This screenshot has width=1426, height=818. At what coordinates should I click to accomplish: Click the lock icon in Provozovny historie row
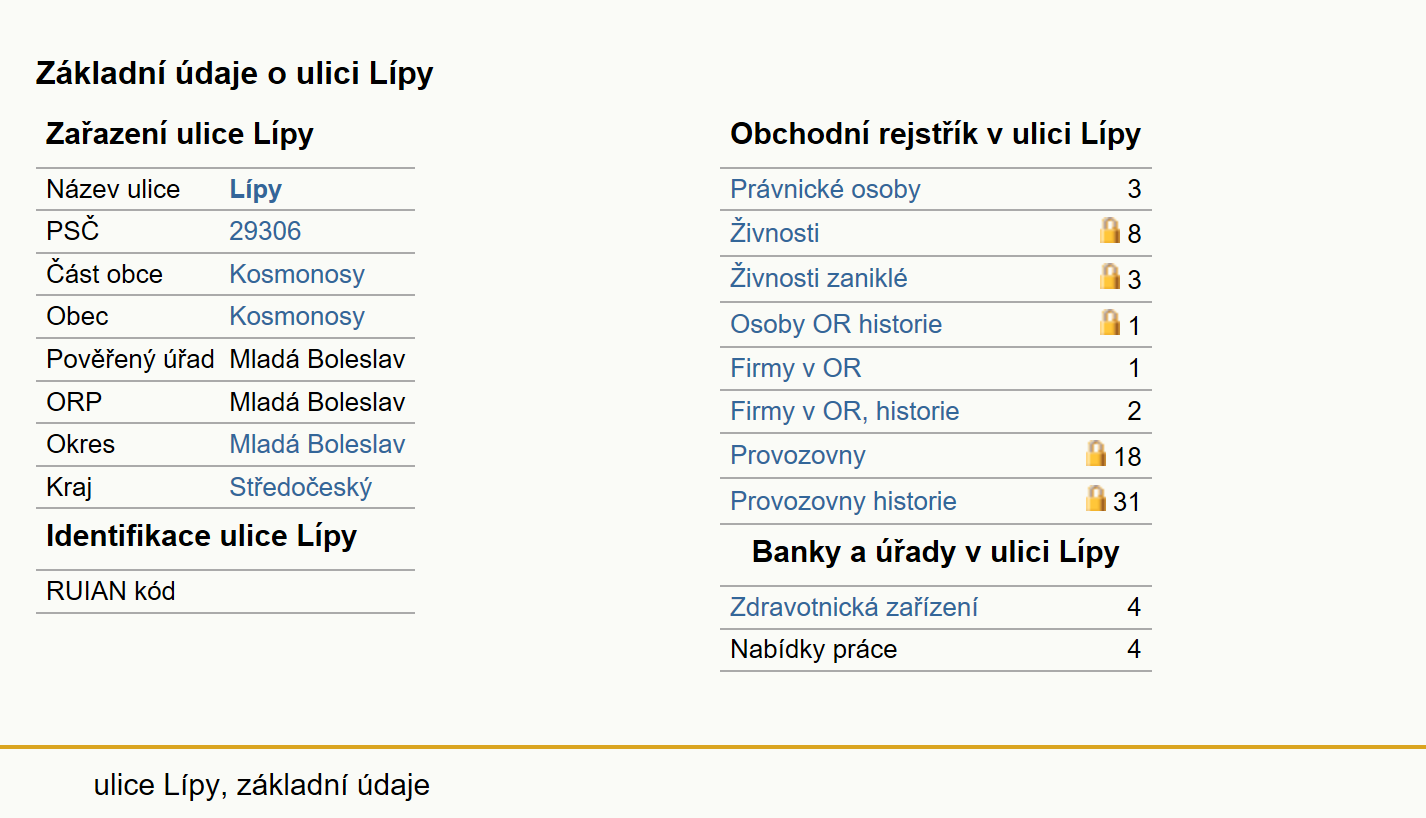1096,498
